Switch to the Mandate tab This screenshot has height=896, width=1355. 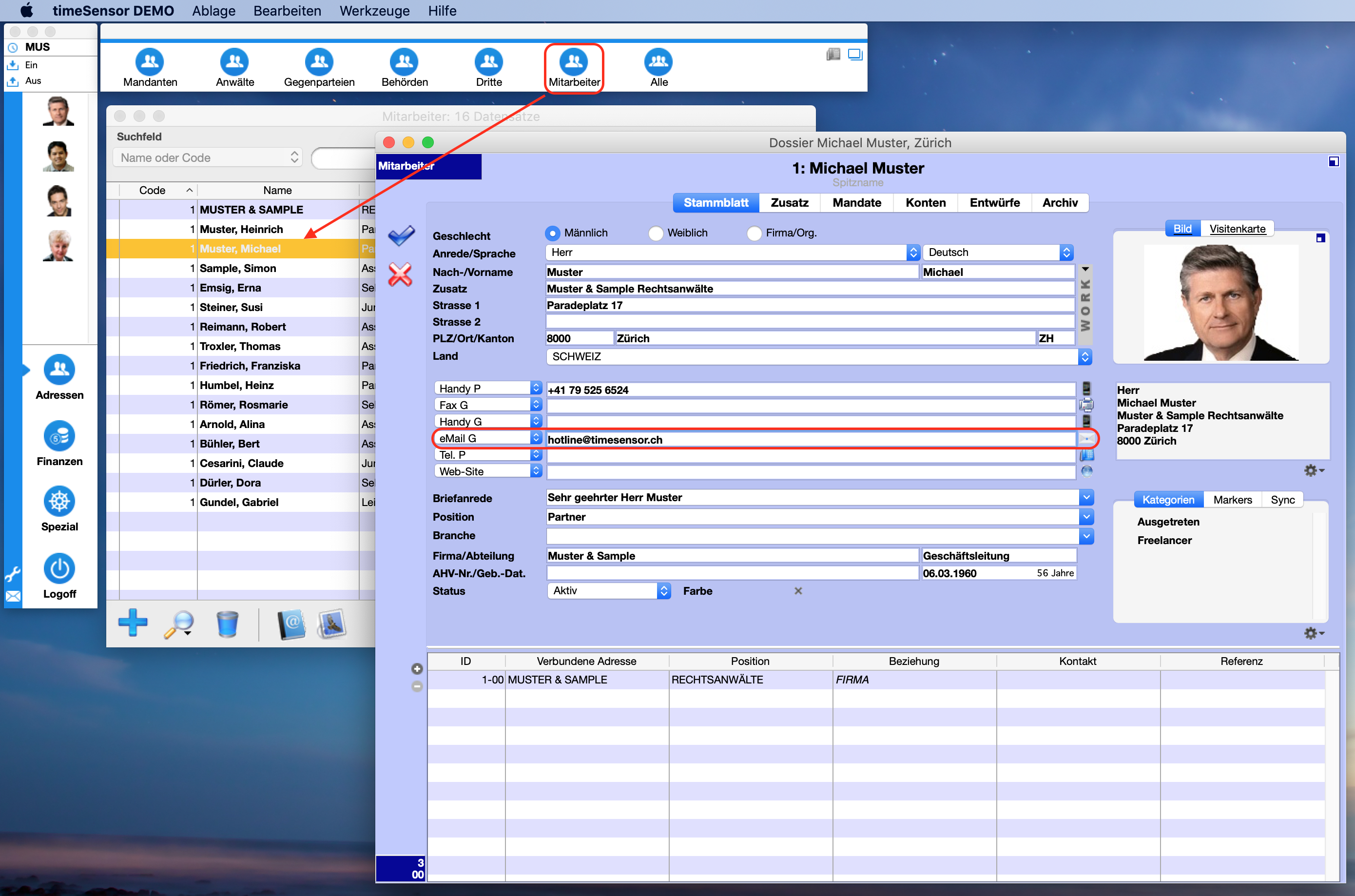pos(856,202)
